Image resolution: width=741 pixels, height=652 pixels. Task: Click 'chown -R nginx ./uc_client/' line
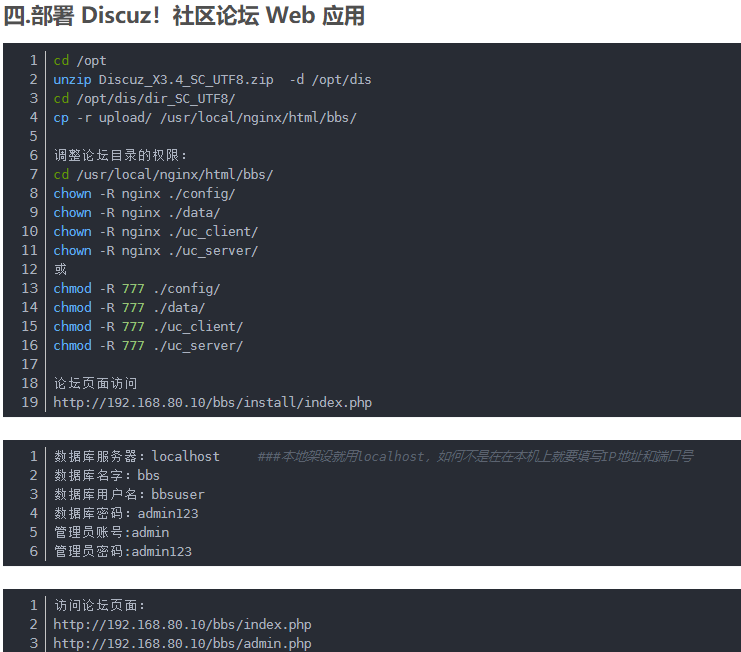pos(155,231)
